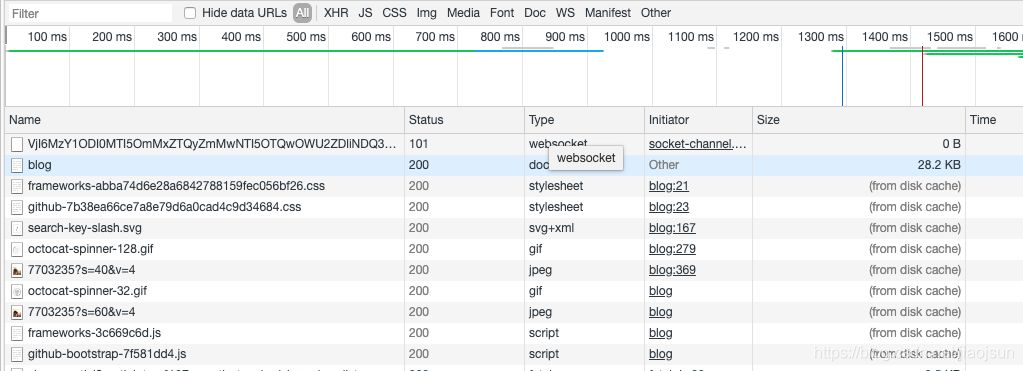Open blog initiator link for frameworks-3c669c6d.js

tap(660, 333)
